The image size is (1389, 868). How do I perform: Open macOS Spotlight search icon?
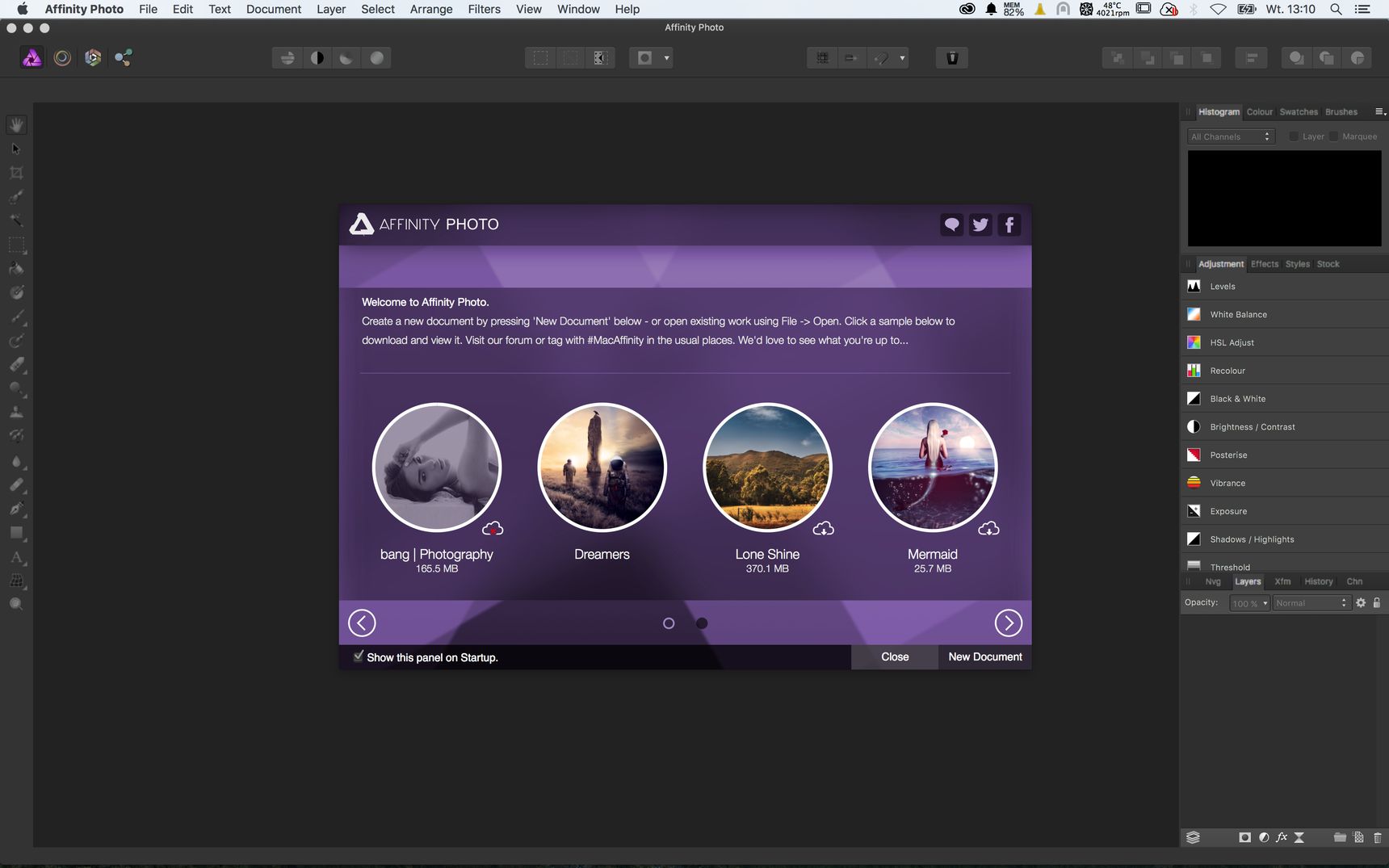[1337, 9]
